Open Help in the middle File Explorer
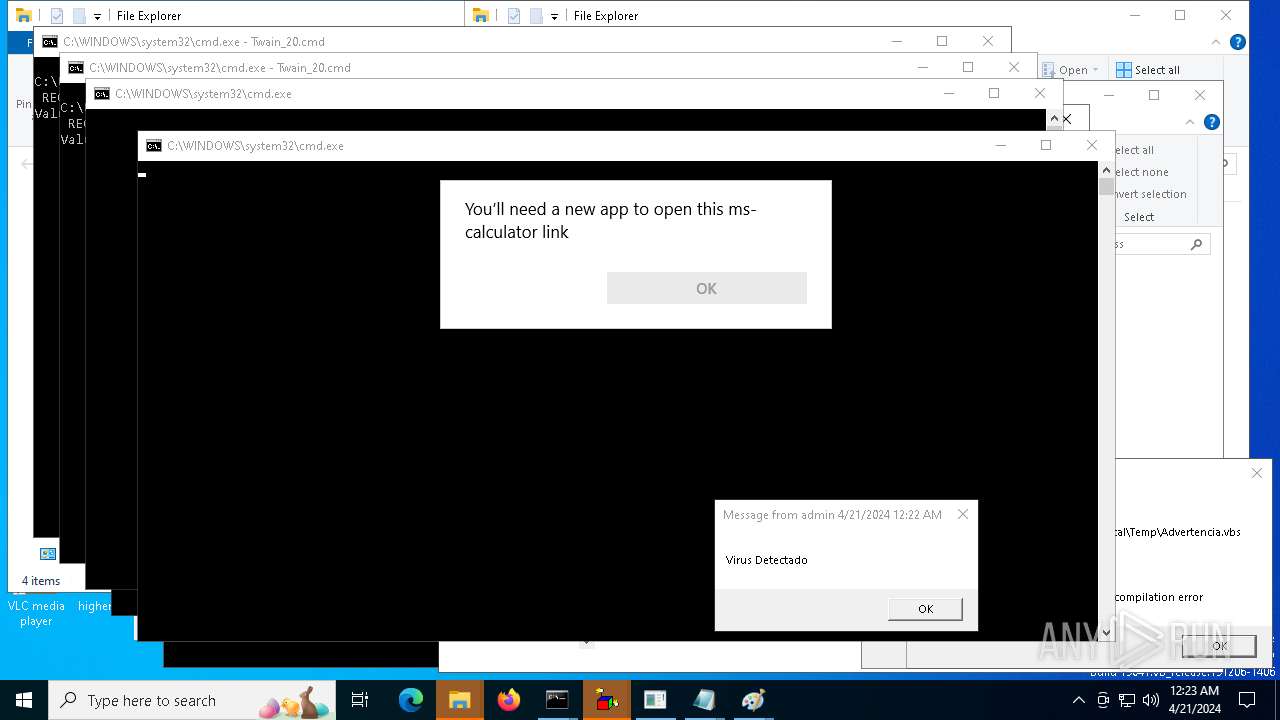Screen dimensions: 1280x720 [1238, 43]
